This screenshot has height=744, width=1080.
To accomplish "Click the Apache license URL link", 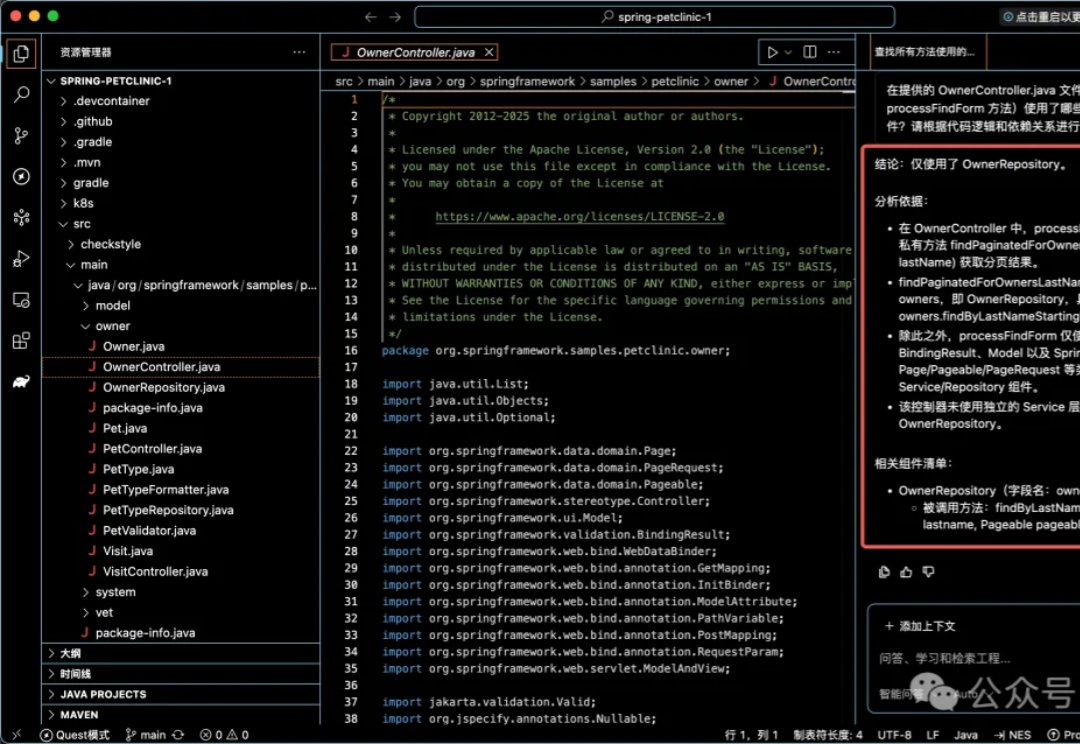I will pos(579,217).
